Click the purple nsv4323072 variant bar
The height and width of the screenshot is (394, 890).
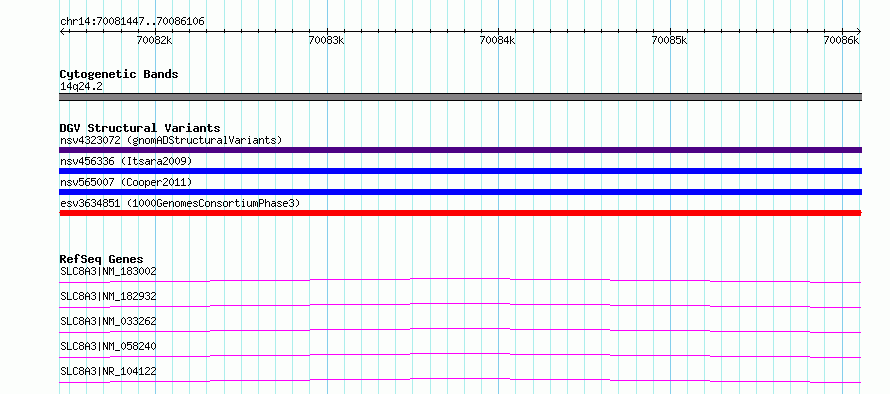click(x=460, y=150)
